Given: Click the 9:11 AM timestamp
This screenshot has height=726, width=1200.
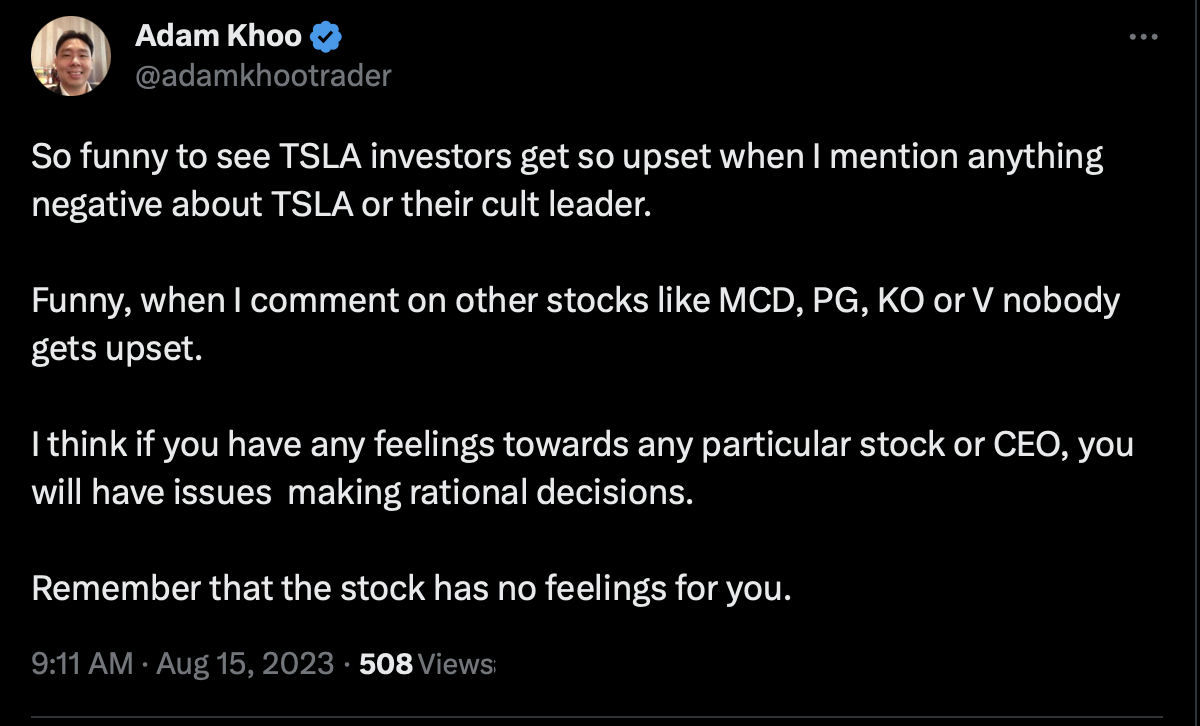Looking at the screenshot, I should tap(82, 664).
